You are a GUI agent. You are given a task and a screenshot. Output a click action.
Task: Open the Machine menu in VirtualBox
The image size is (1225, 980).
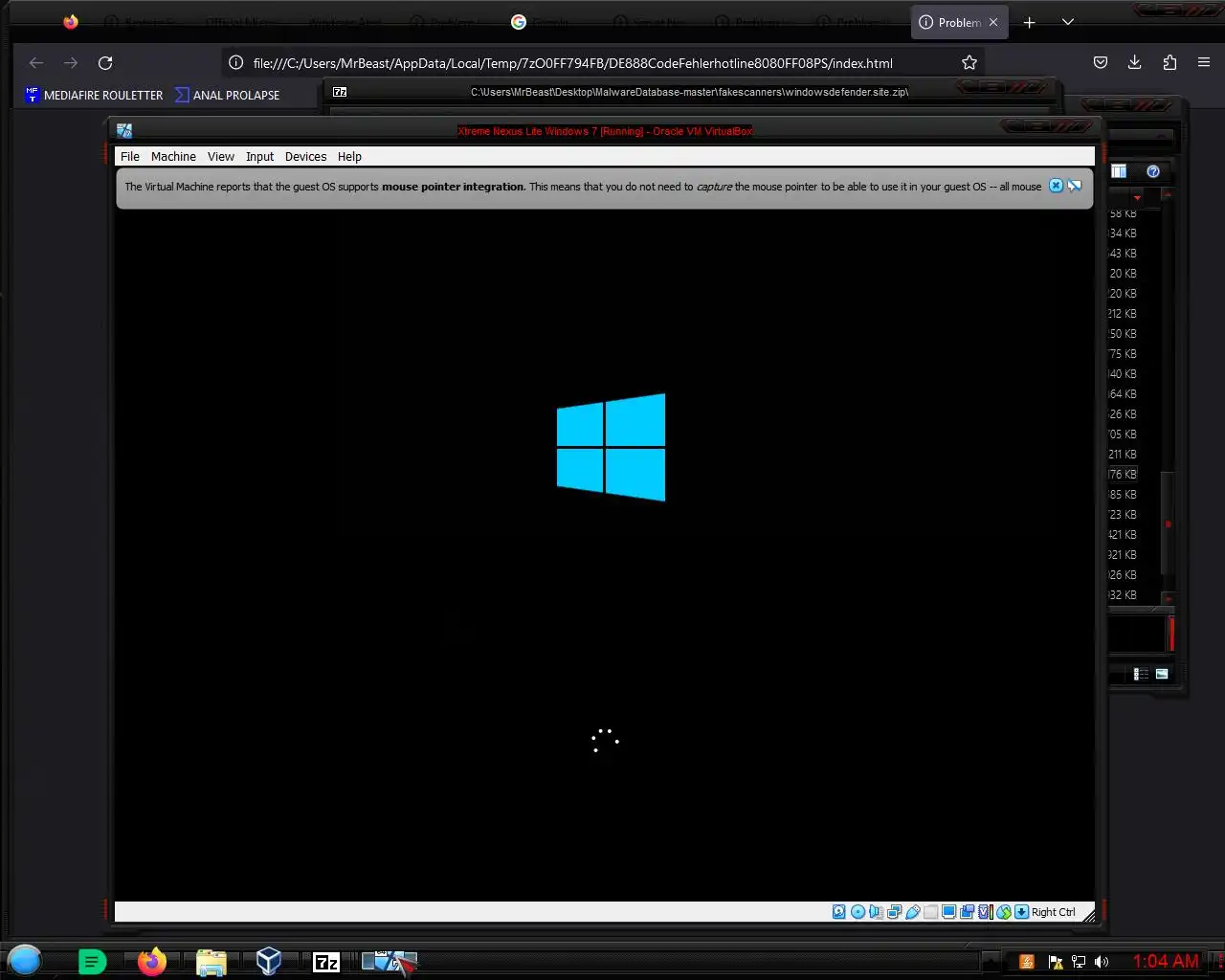point(173,156)
